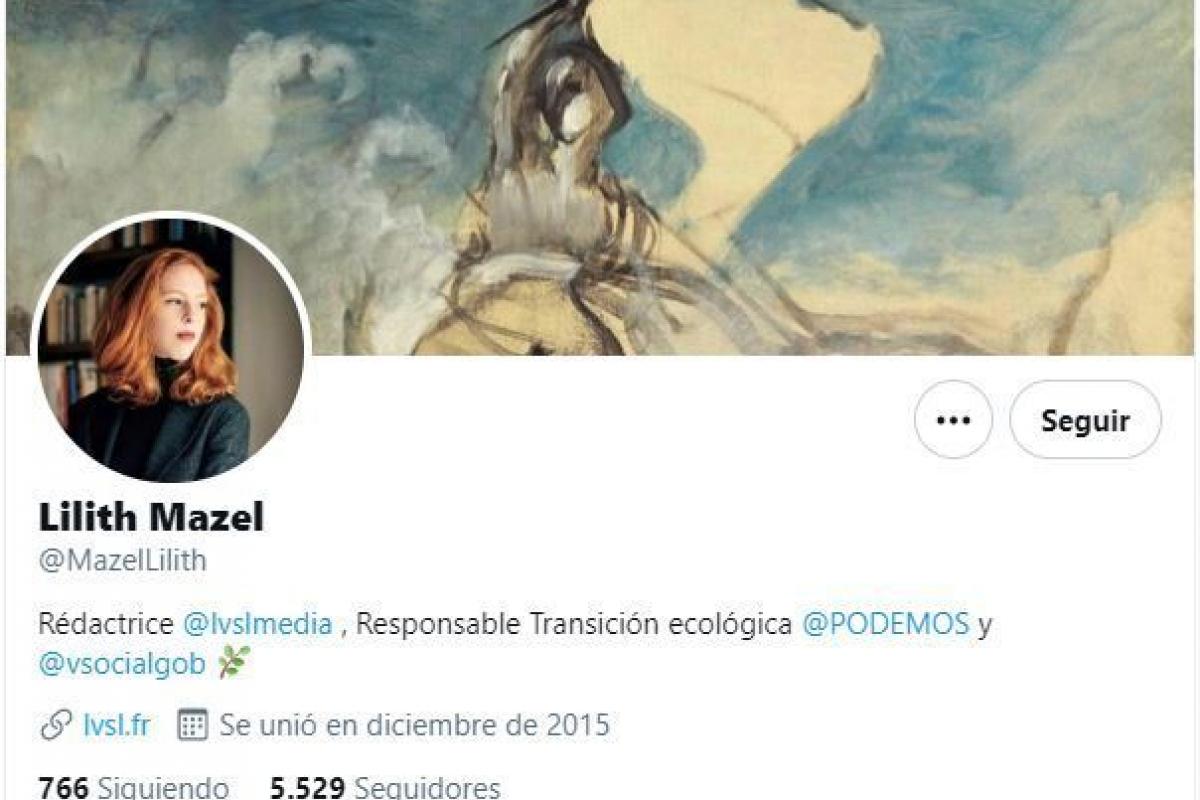Click the 'Se unió en diciembre de 2015' text
The height and width of the screenshot is (800, 1200).
[414, 725]
